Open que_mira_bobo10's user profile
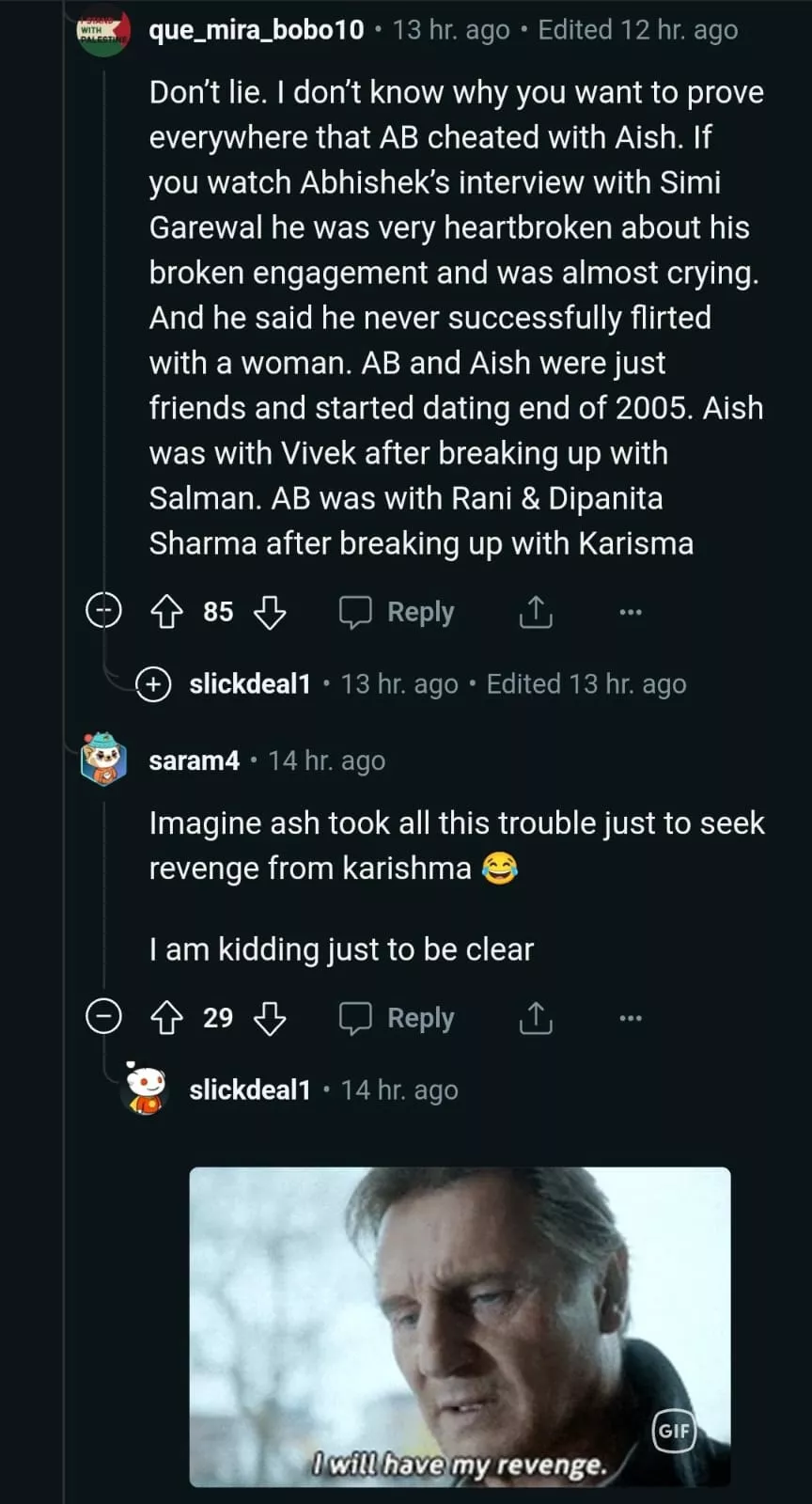This screenshot has height=1504, width=812. (x=256, y=30)
